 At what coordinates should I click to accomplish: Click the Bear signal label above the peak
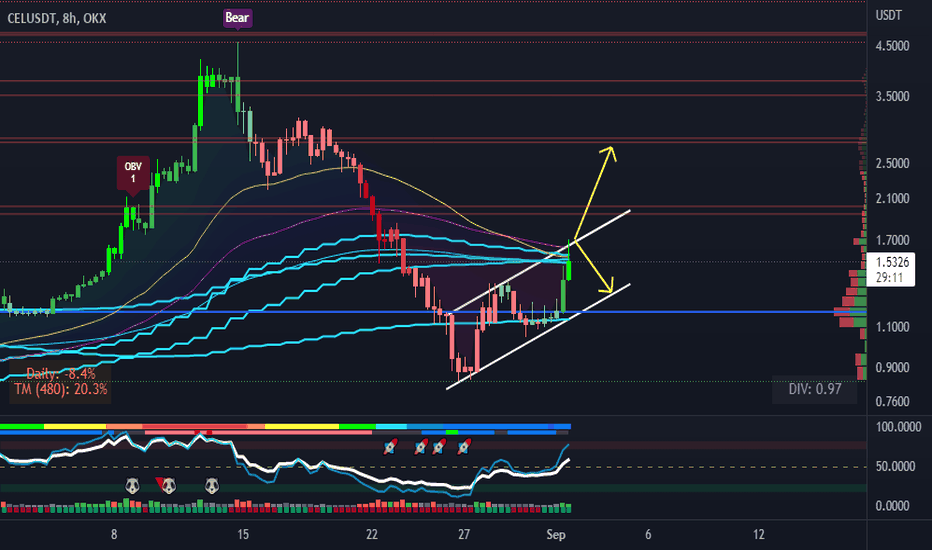(x=237, y=18)
